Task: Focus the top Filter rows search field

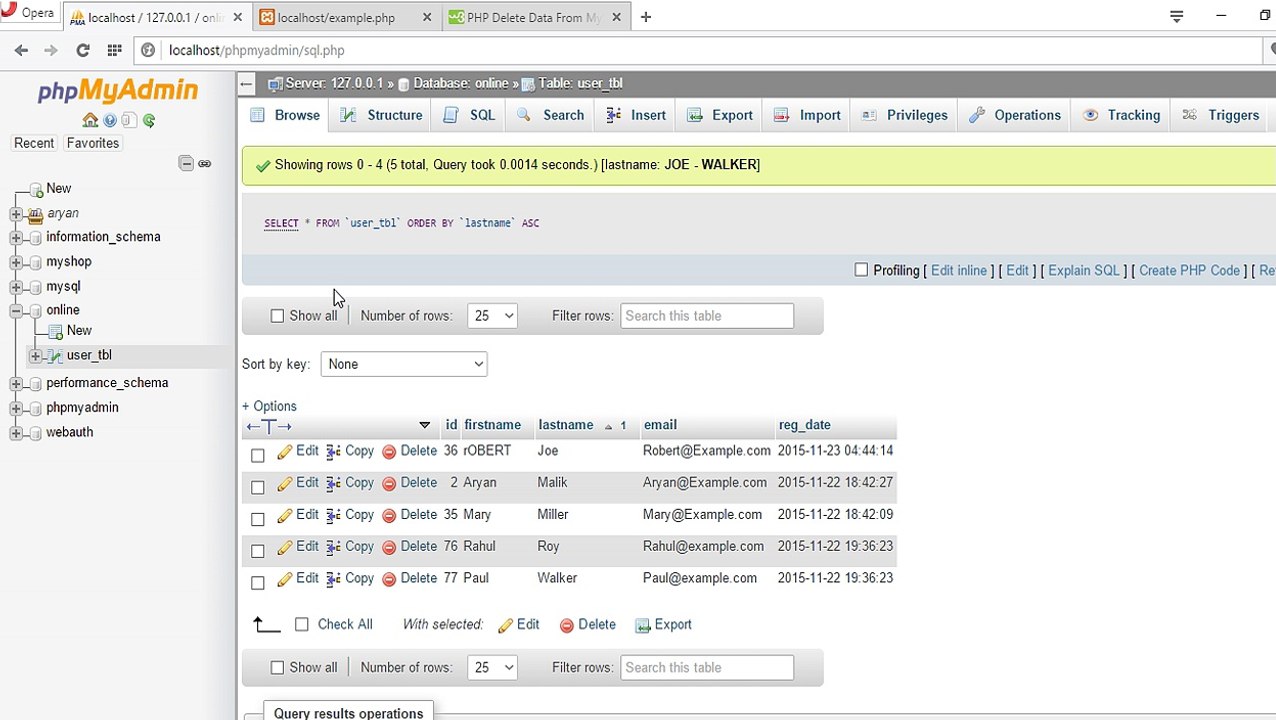Action: (707, 316)
